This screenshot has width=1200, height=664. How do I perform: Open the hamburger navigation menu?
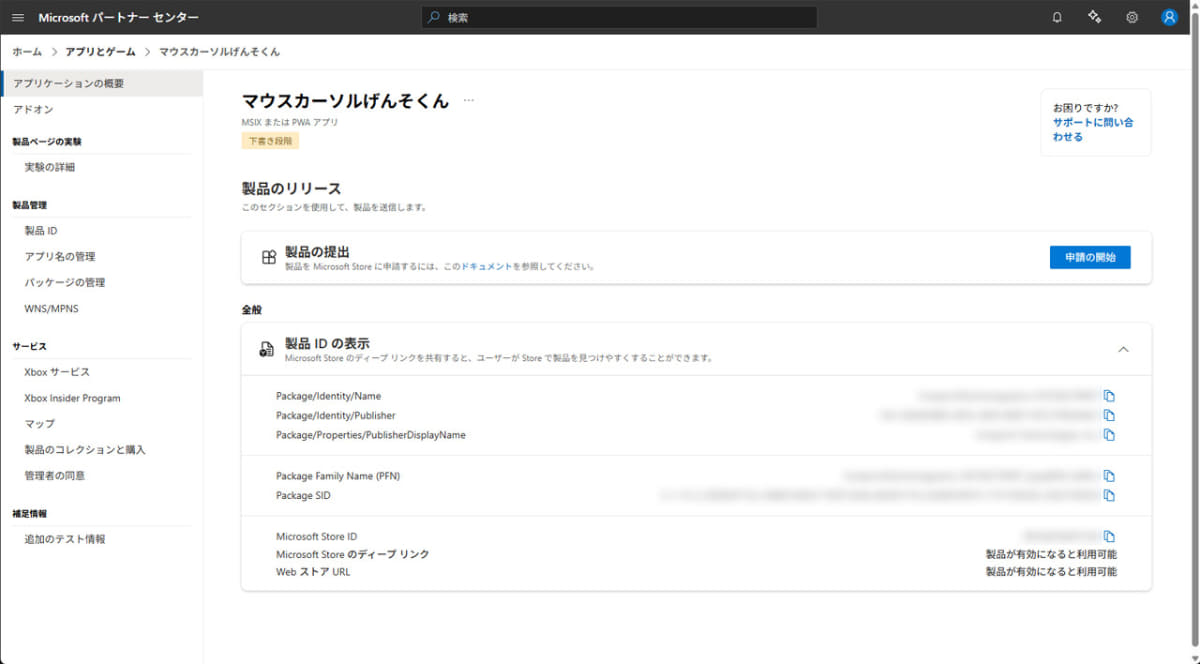(x=17, y=17)
